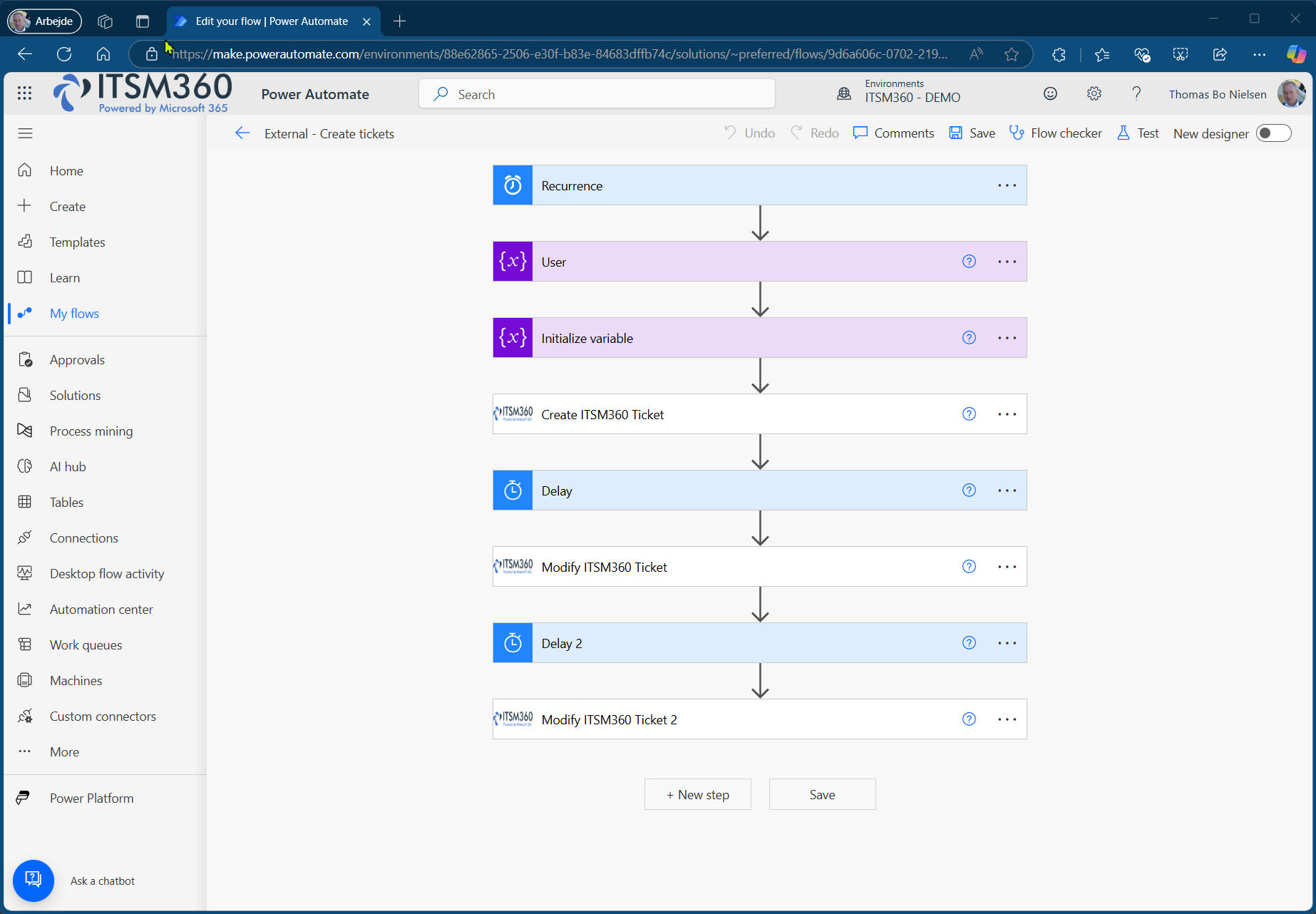Click the Save button below the flow
This screenshot has width=1316, height=914.
coord(822,794)
